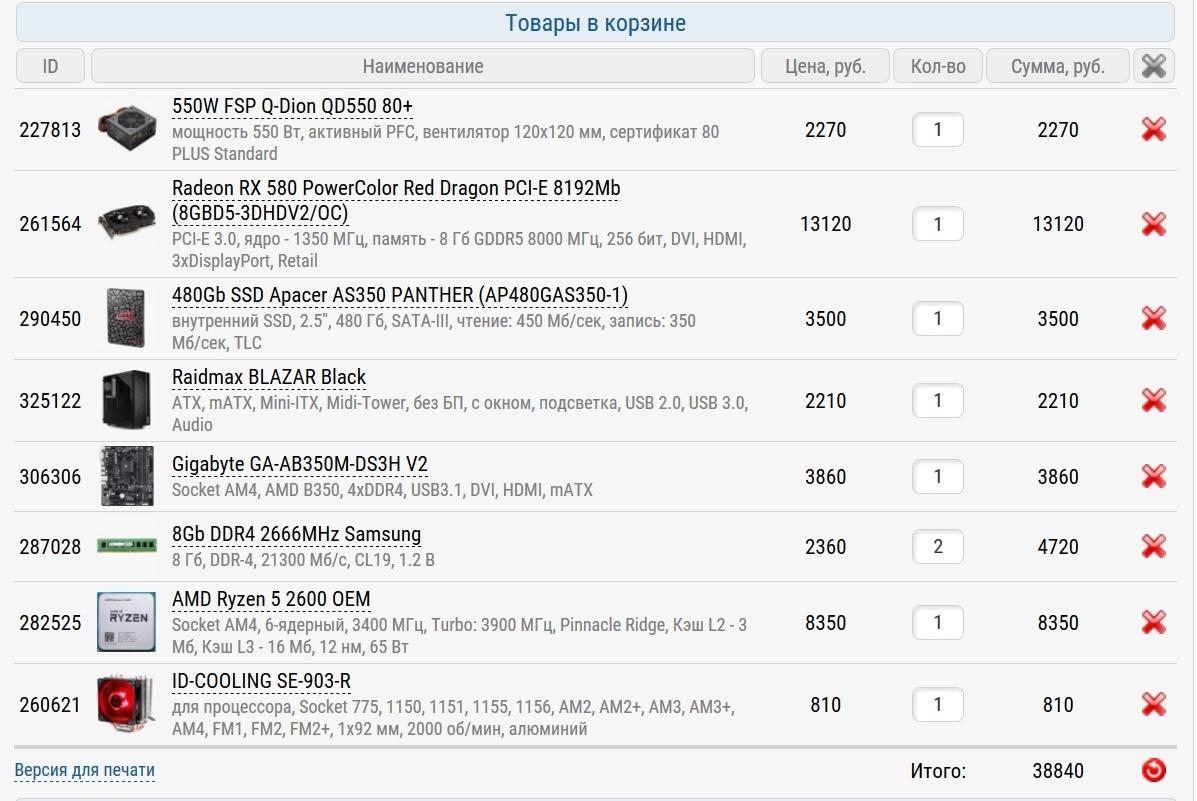Select product ID 287028
The image size is (1197, 801).
(x=50, y=547)
